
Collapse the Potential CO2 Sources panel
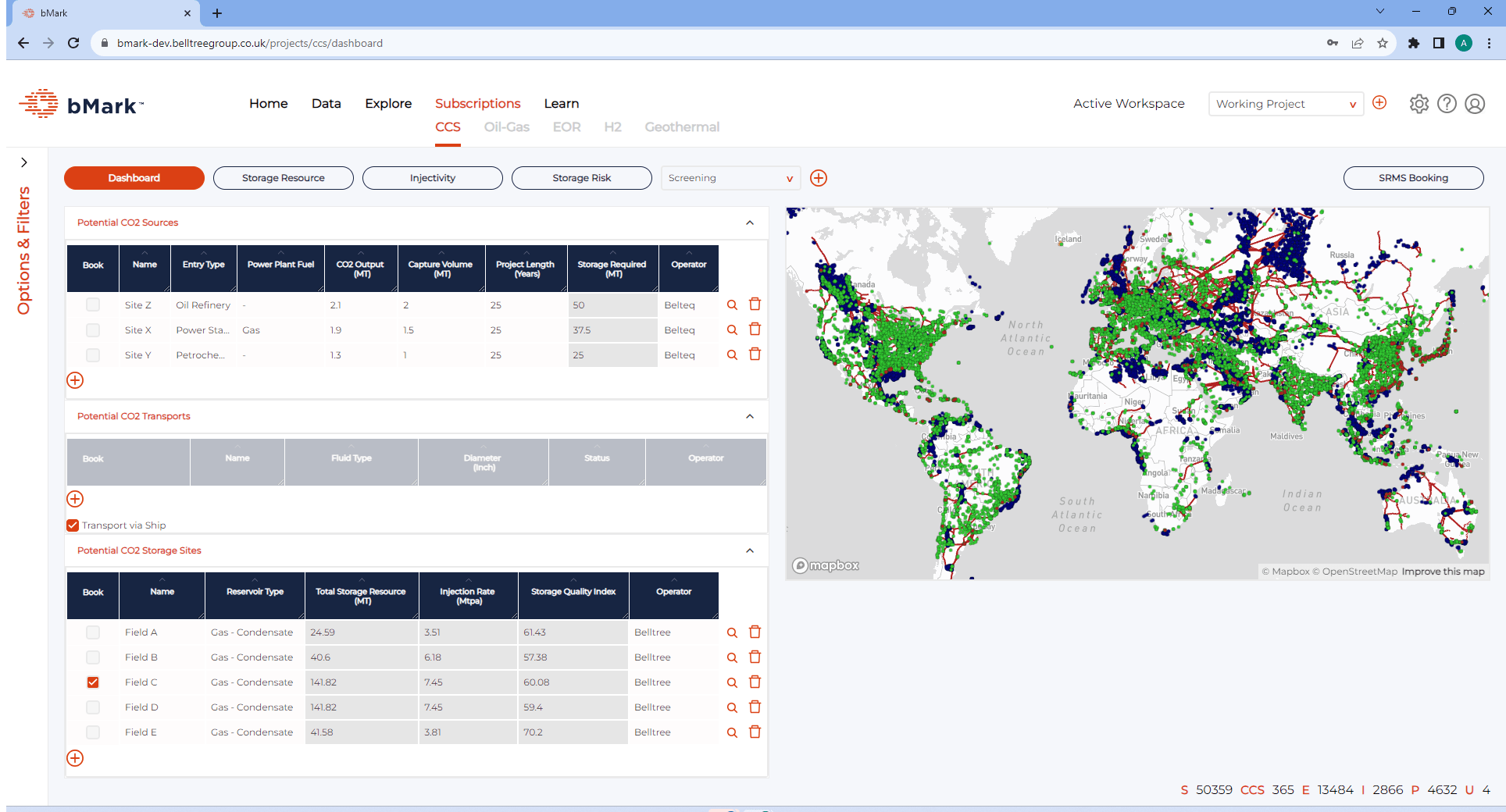[750, 223]
